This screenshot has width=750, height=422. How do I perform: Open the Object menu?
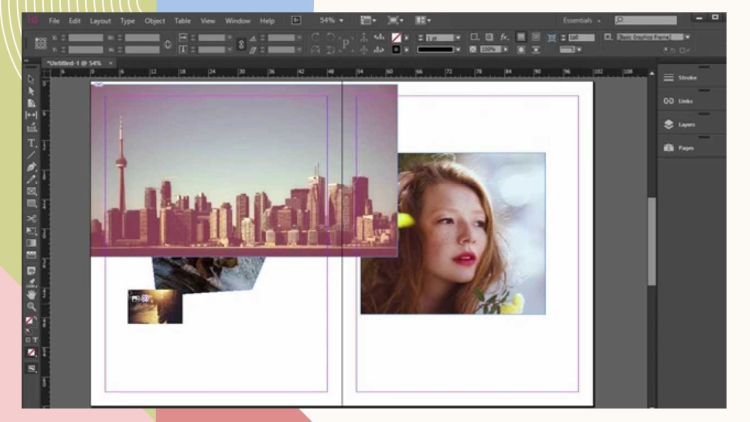pos(155,20)
